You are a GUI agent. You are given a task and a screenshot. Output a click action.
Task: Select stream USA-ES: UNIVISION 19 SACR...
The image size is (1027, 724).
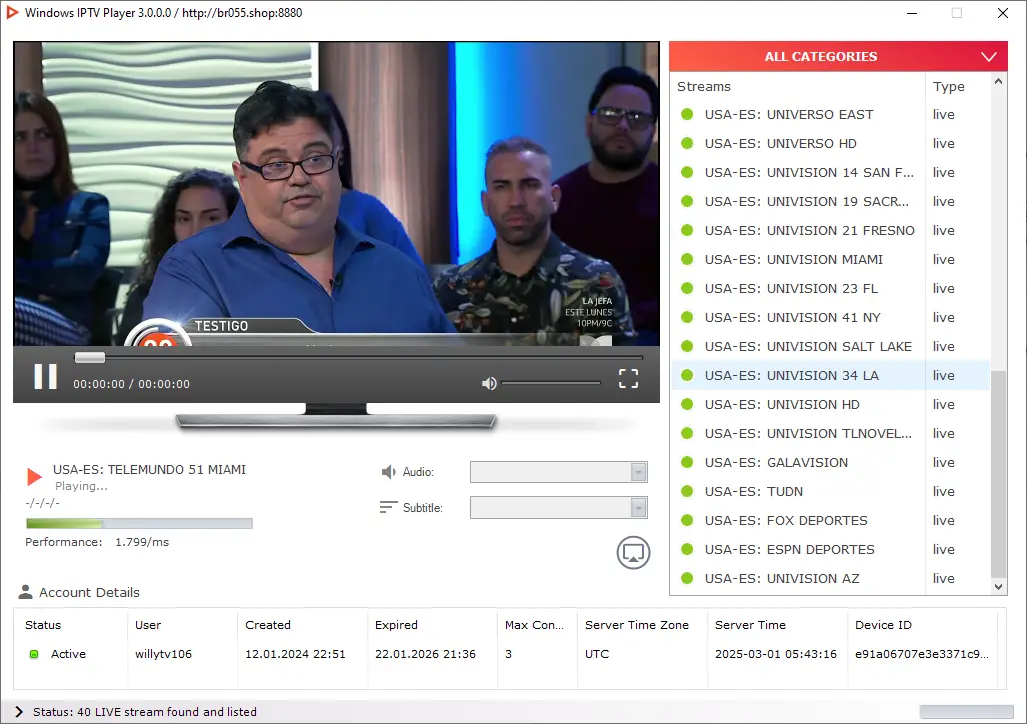(x=831, y=201)
